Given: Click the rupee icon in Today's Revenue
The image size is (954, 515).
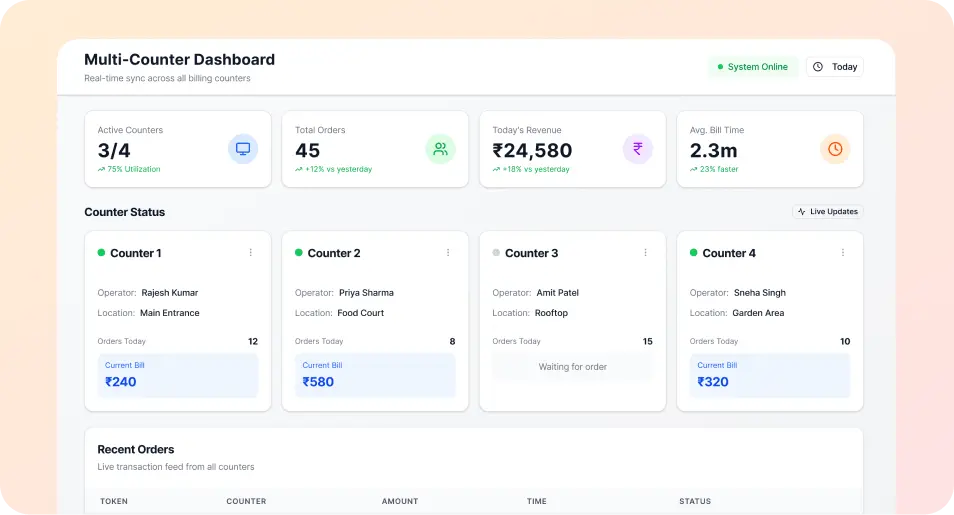Looking at the screenshot, I should [x=637, y=149].
